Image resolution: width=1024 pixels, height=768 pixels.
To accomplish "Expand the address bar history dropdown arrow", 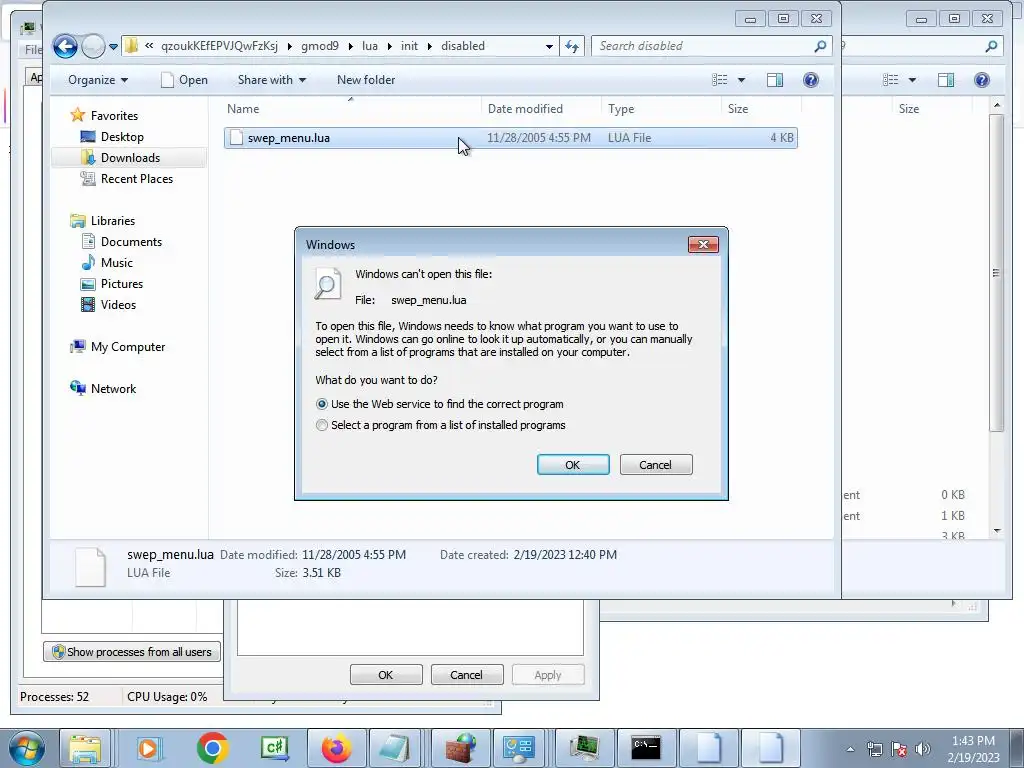I will coord(549,46).
